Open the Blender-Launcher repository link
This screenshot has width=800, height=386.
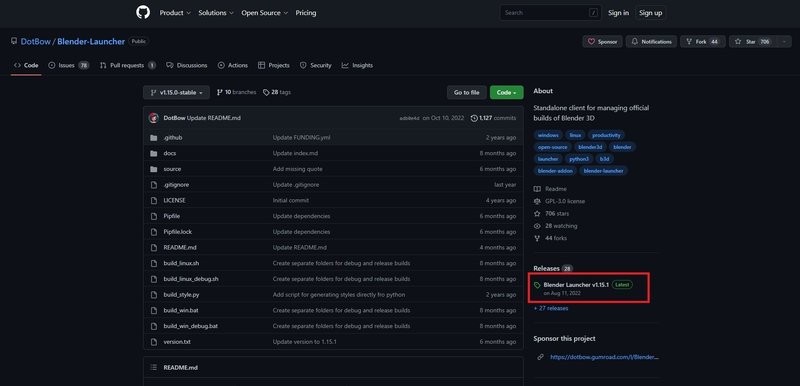click(91, 42)
